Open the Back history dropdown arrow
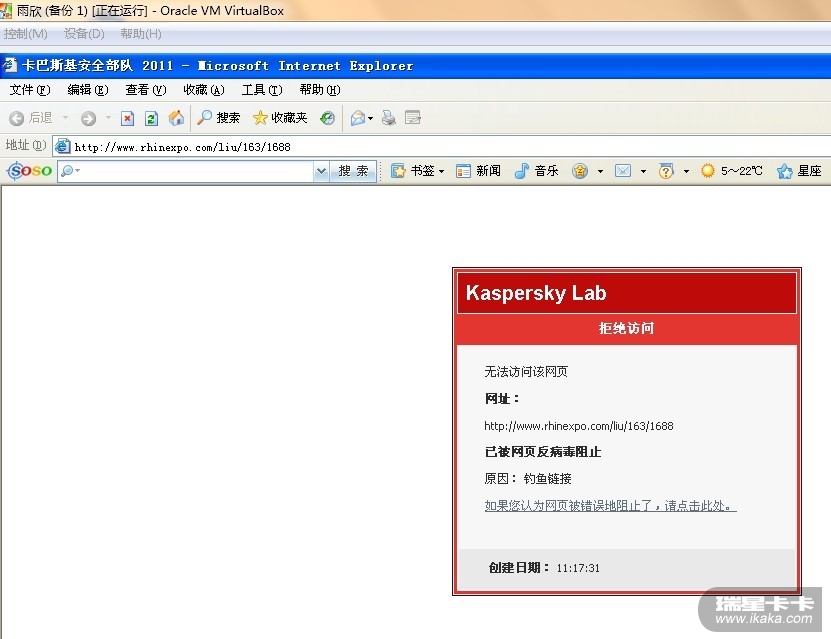 click(x=66, y=117)
